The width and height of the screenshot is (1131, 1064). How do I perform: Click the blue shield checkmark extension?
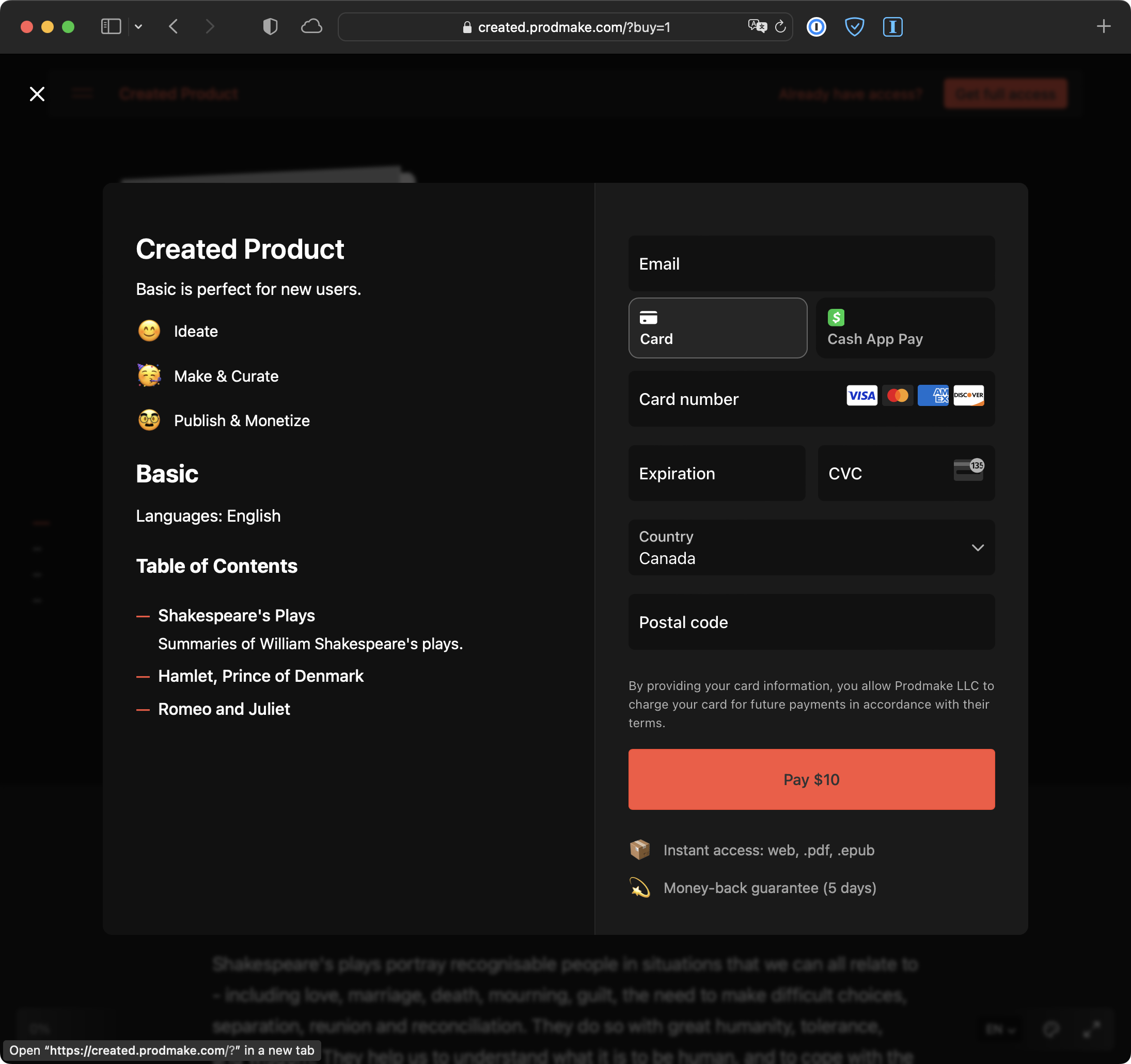pos(854,27)
